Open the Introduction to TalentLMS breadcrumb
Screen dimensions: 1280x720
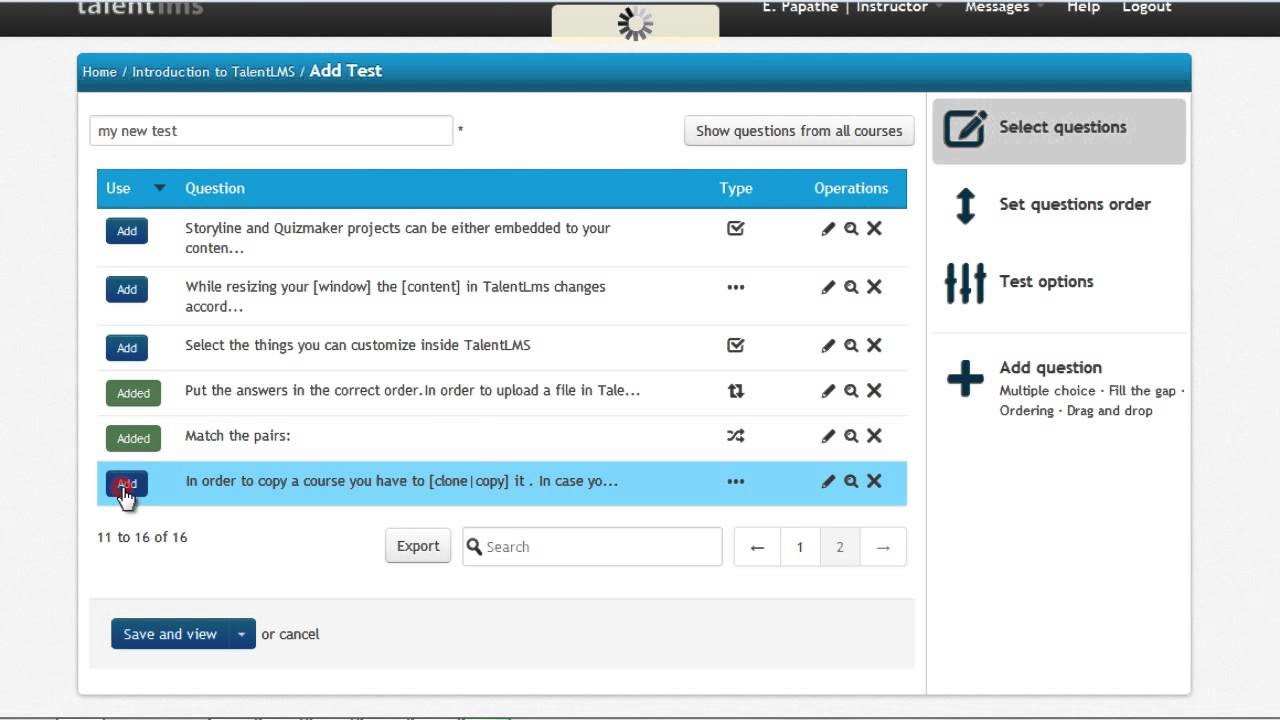pos(213,72)
